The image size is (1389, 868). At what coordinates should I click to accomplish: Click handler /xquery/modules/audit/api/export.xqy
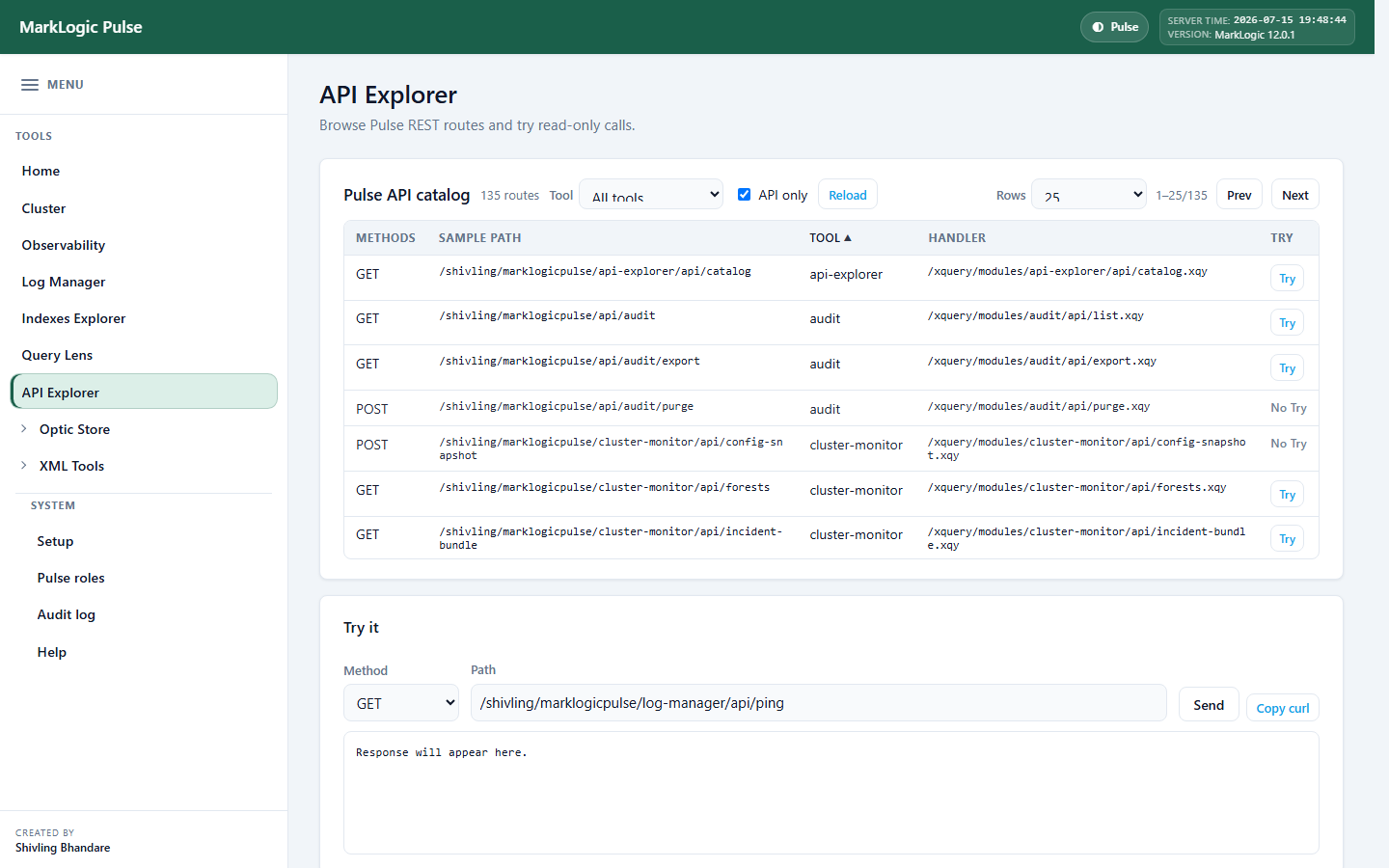point(1042,361)
